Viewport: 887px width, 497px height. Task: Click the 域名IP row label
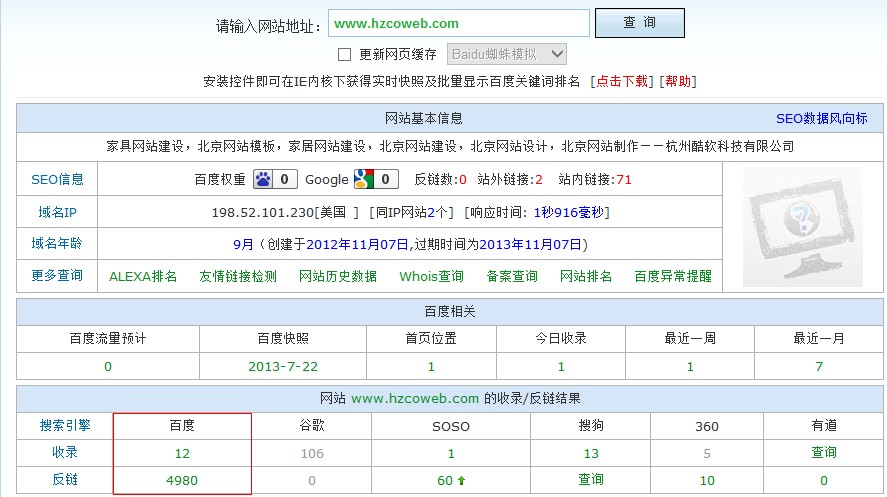click(57, 212)
